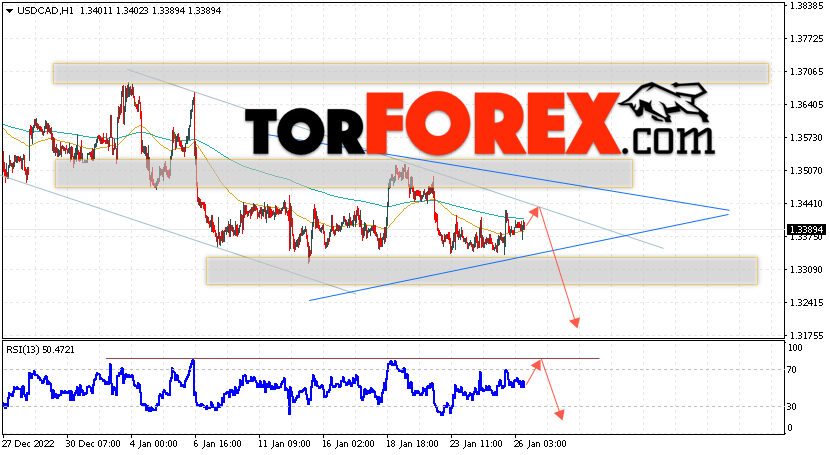Click the 4 Jan 00:00 time label
830x455 pixels.
tap(153, 443)
